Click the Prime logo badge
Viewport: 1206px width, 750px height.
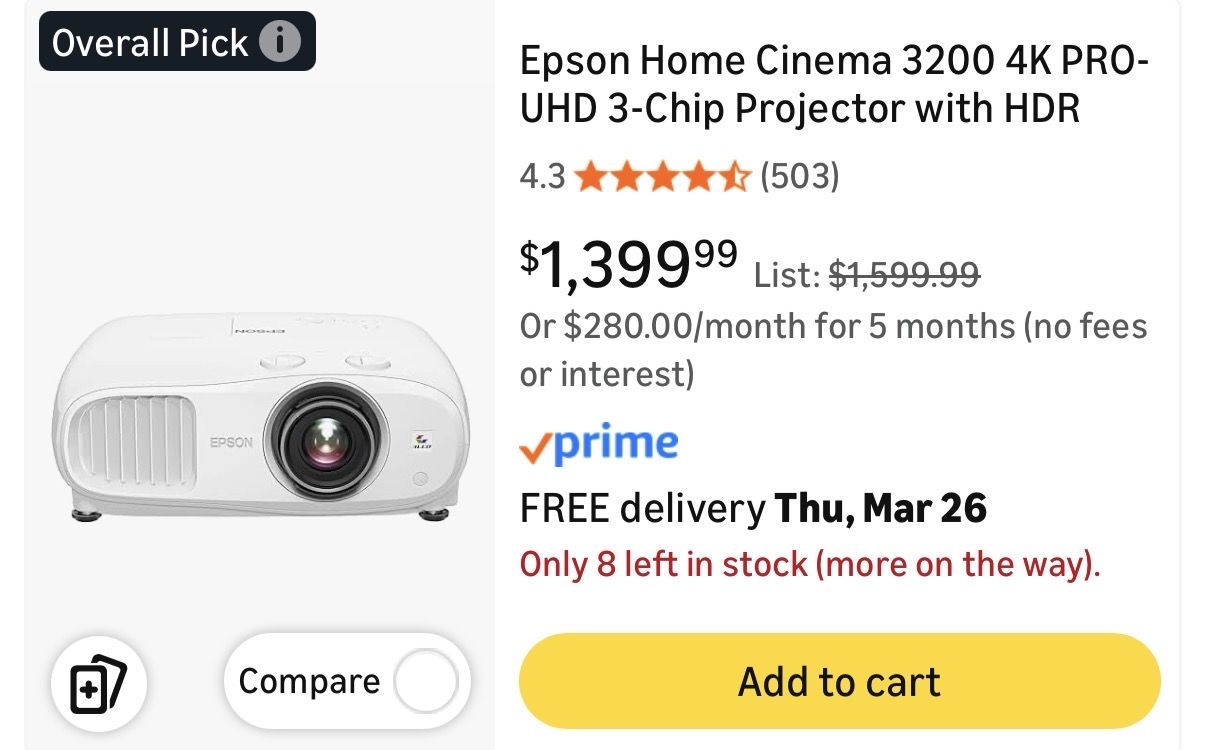pos(599,443)
